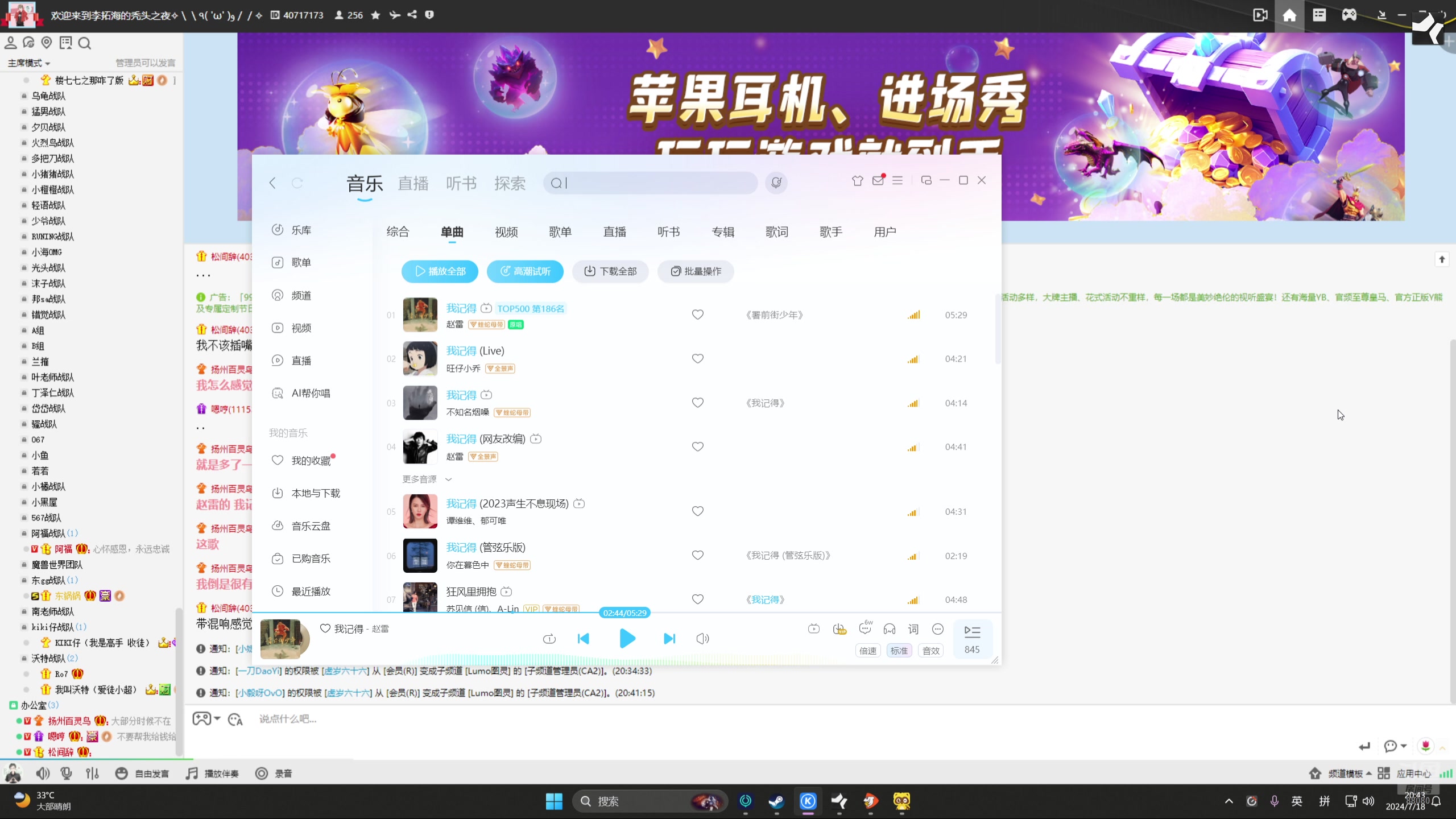Click the YY speaker volume icon

tap(43, 773)
